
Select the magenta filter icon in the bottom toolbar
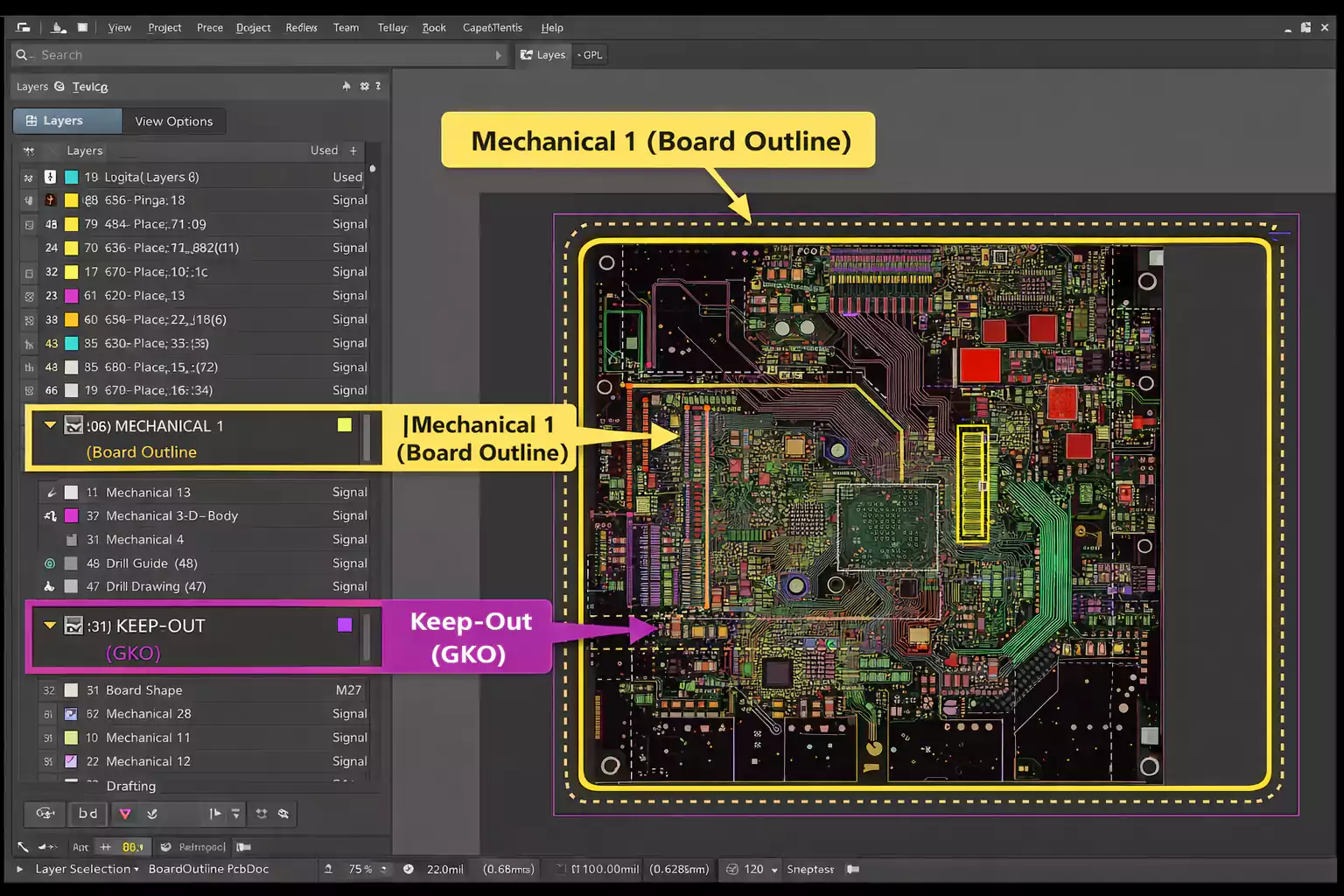[x=125, y=814]
